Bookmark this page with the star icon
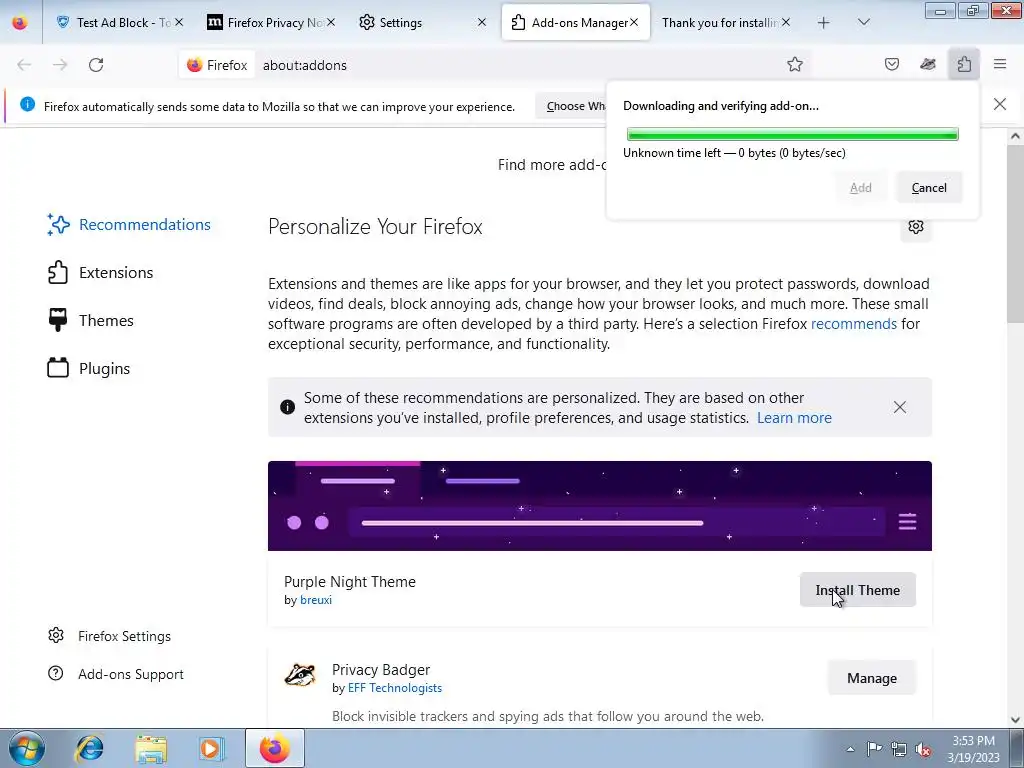 795,65
